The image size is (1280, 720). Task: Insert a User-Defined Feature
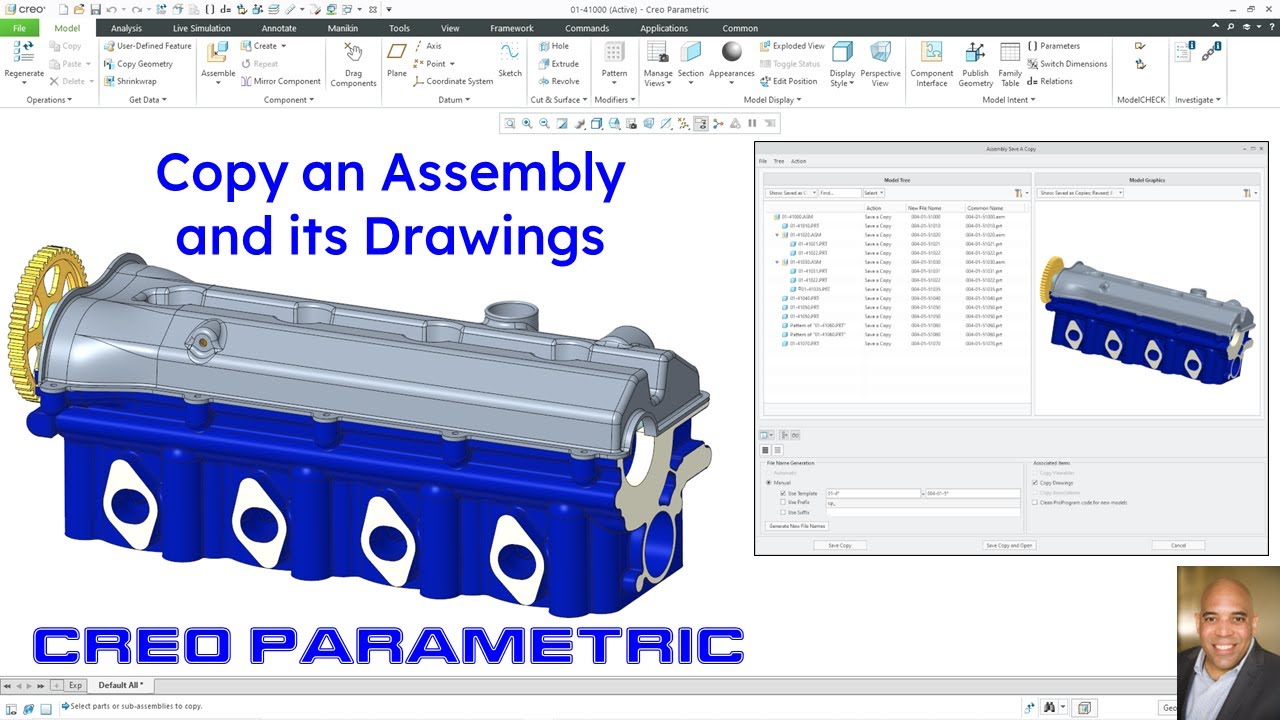click(x=147, y=46)
